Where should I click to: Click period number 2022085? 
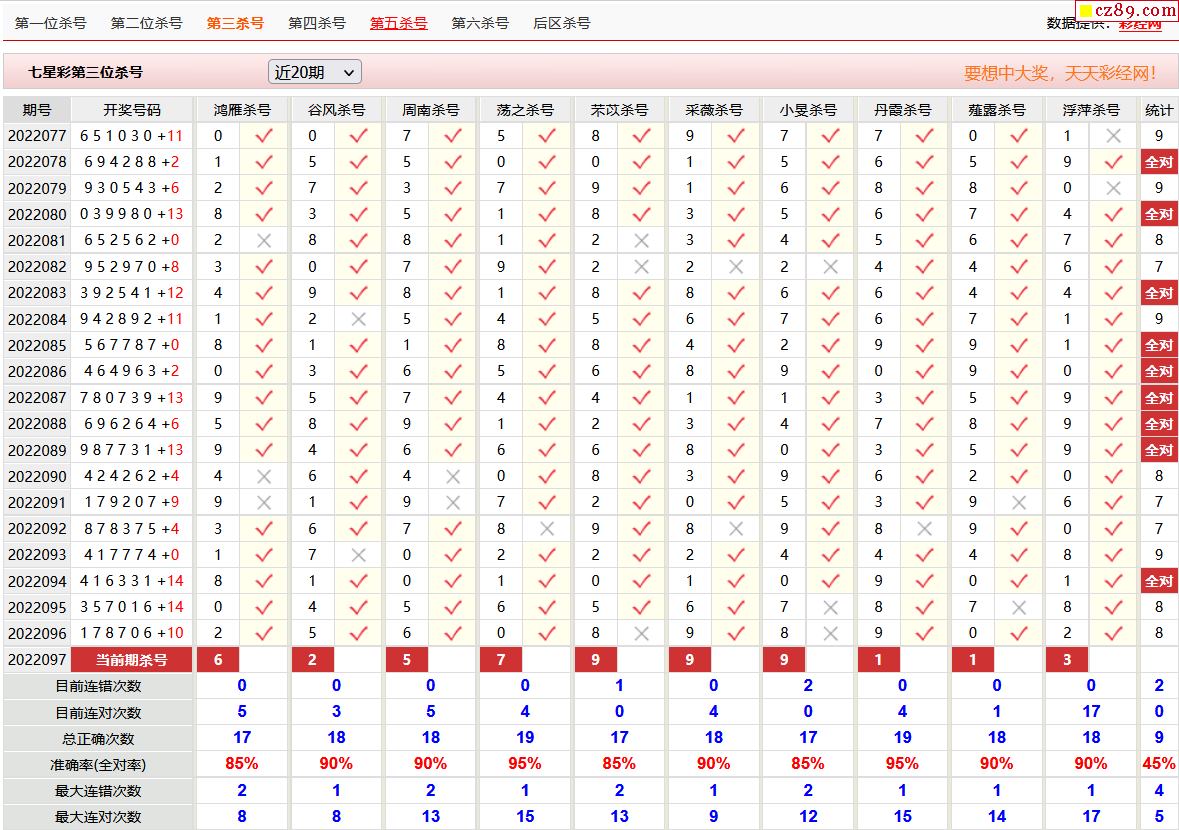tap(37, 345)
